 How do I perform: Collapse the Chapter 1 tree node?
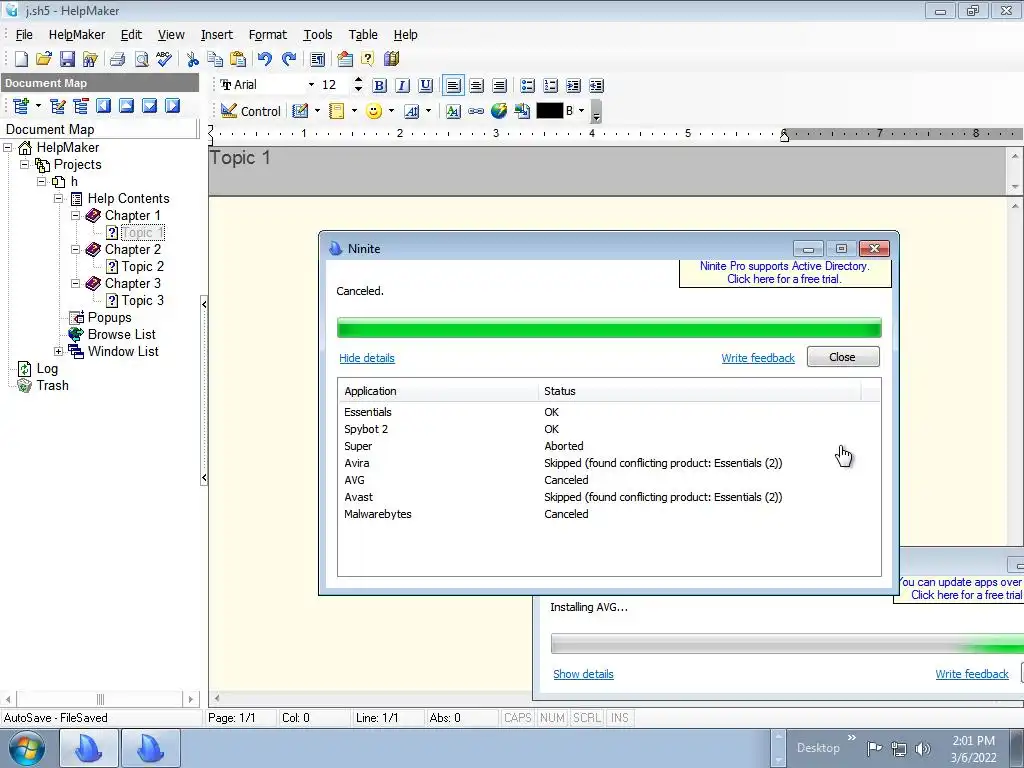tap(76, 216)
